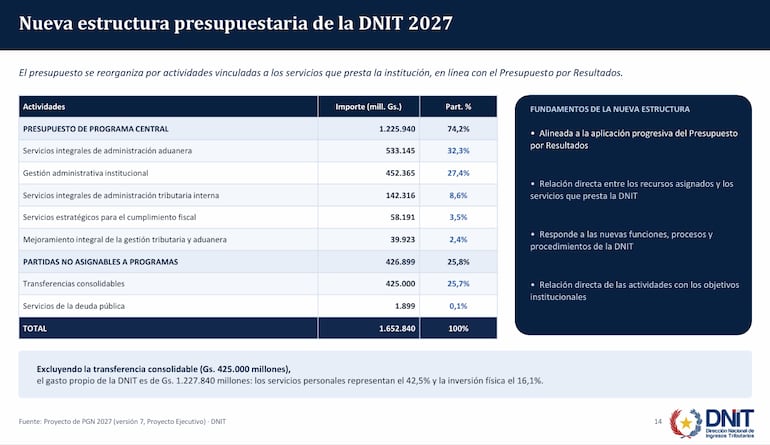Click the percentage 25,8%

pyautogui.click(x=458, y=262)
